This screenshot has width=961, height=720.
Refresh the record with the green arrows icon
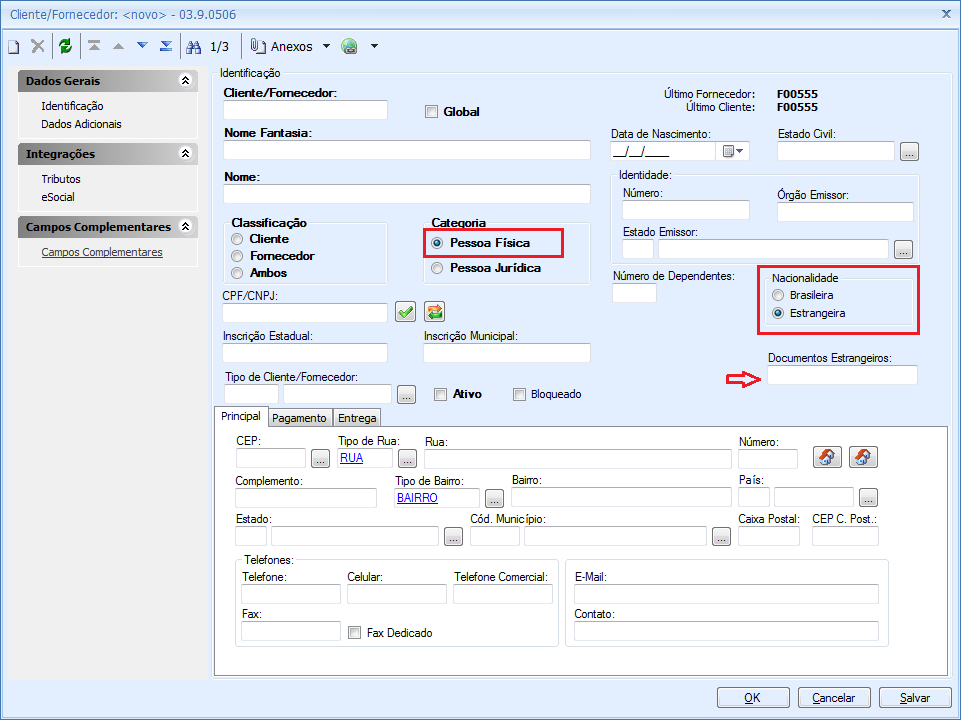click(x=65, y=46)
